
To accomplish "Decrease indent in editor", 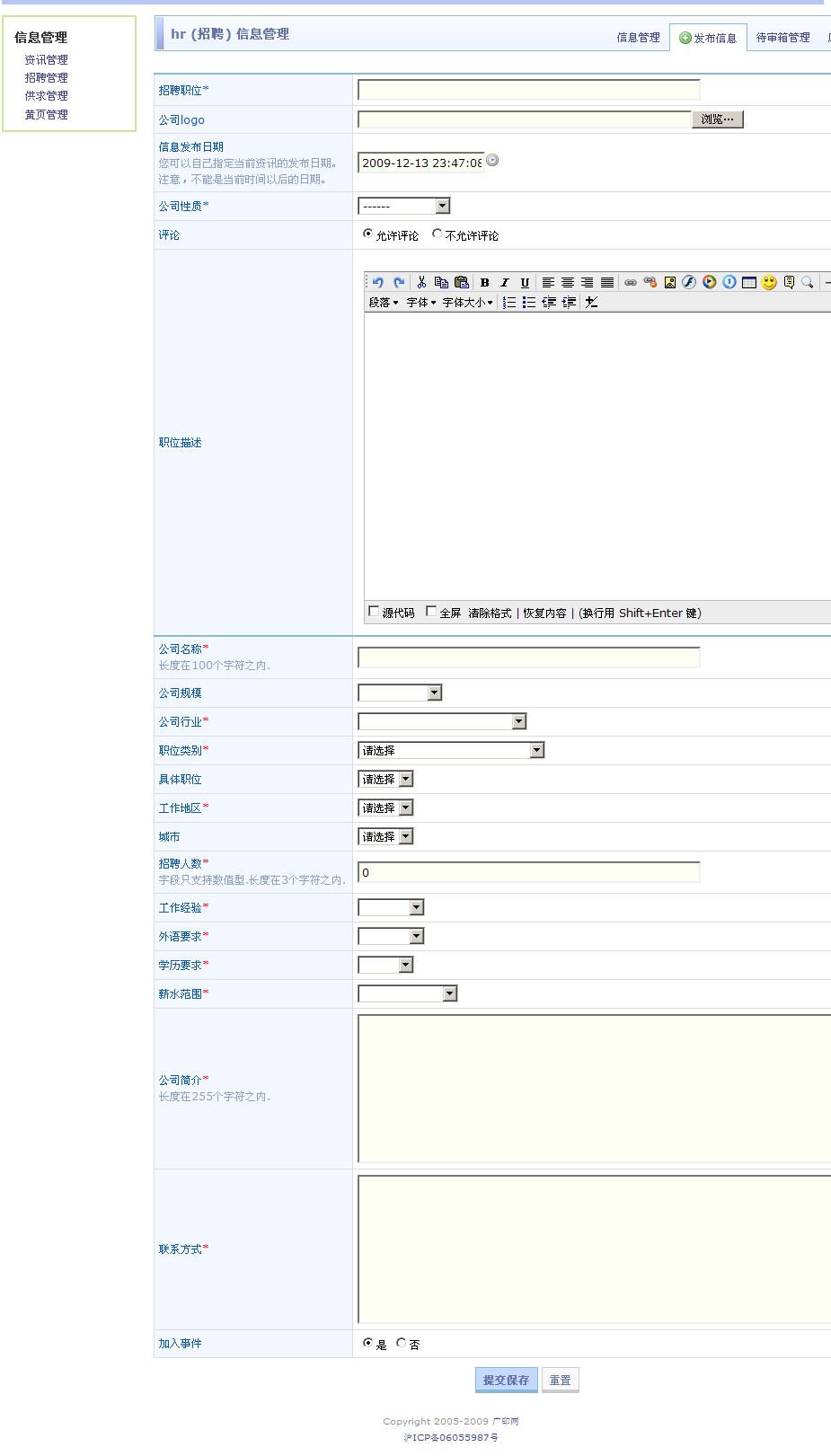I will 549,303.
